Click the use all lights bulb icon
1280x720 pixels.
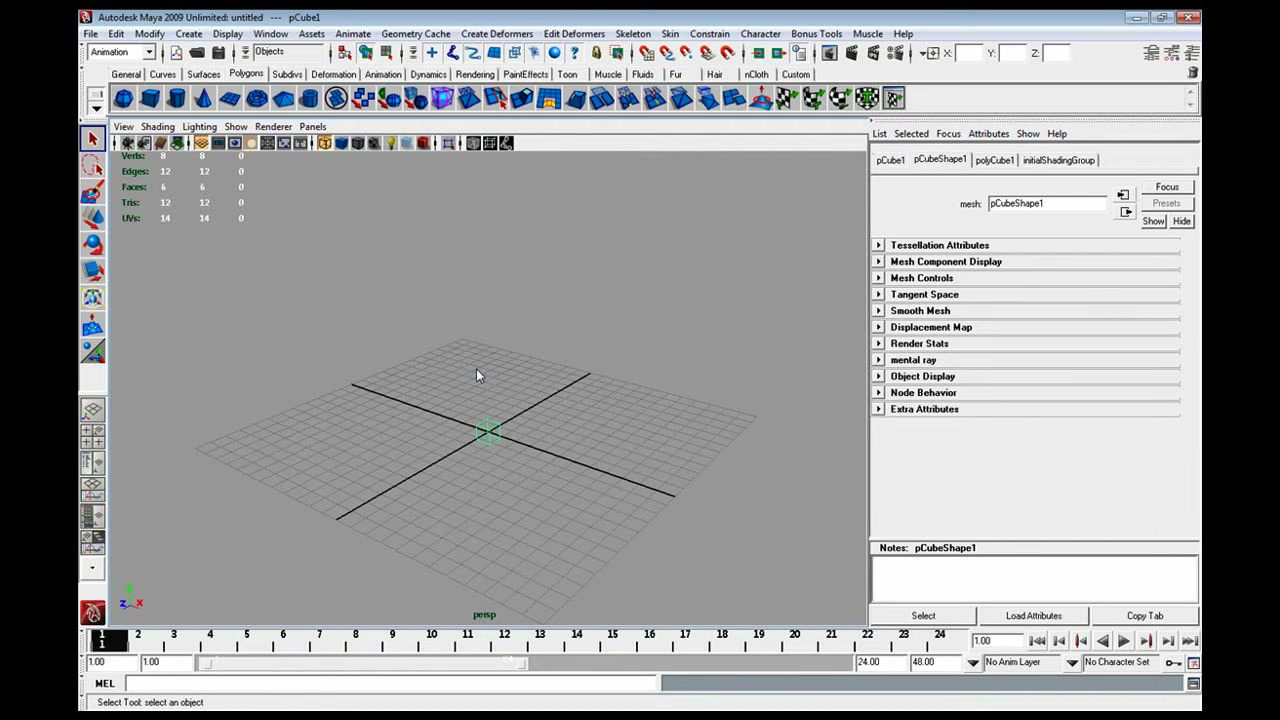click(x=390, y=143)
